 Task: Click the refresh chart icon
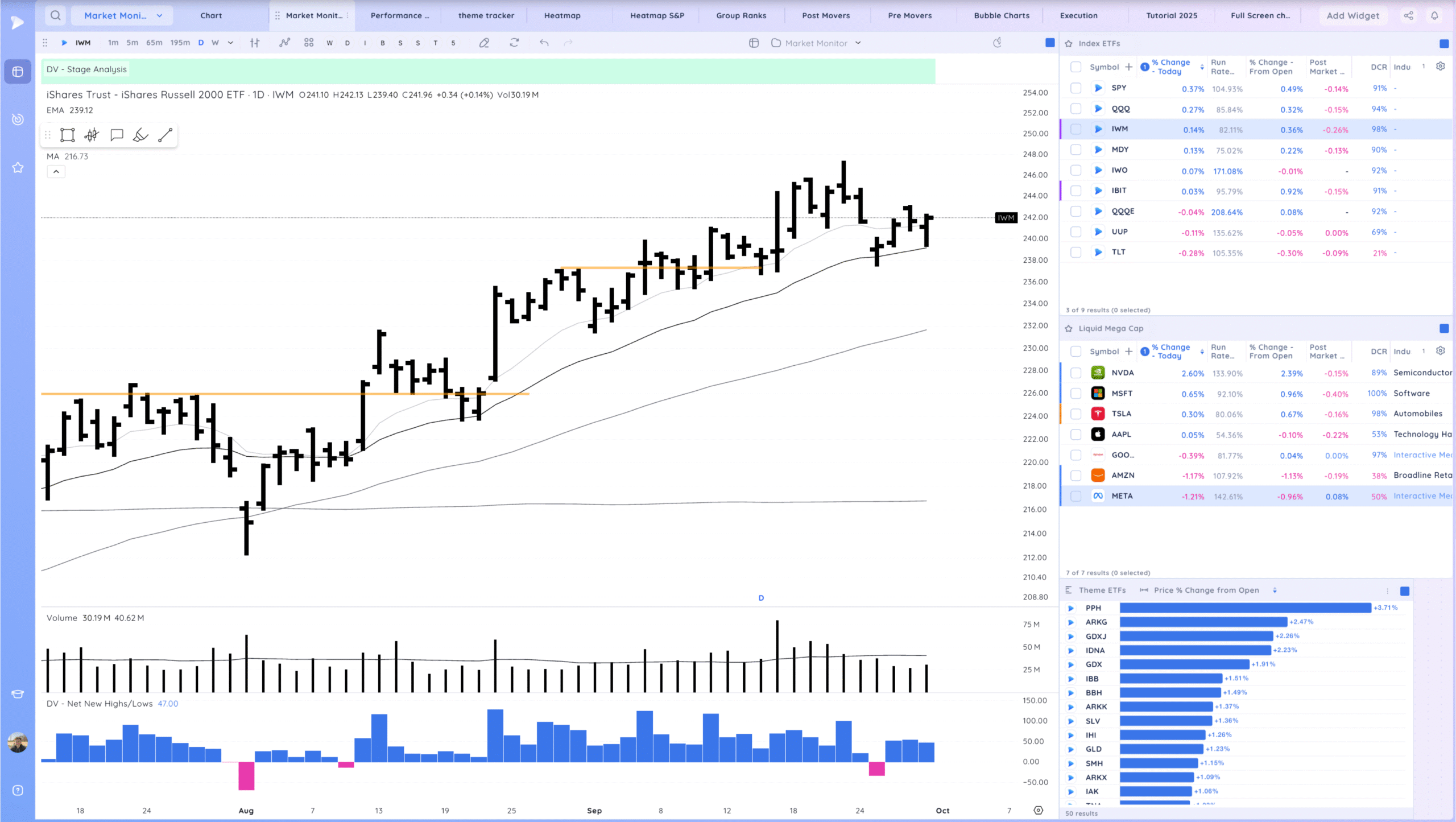click(514, 43)
